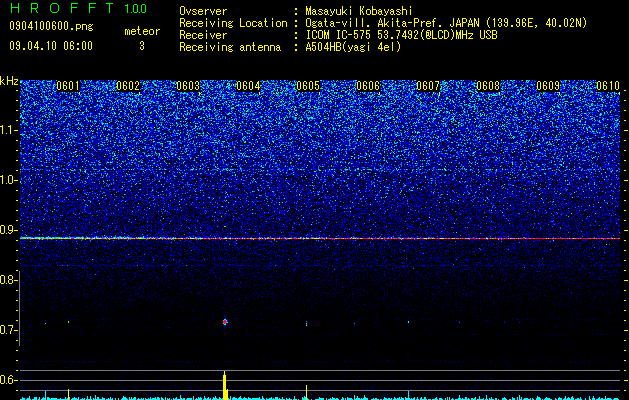The width and height of the screenshot is (629, 400).
Task: Click the 0603 time marker
Action: (x=188, y=86)
